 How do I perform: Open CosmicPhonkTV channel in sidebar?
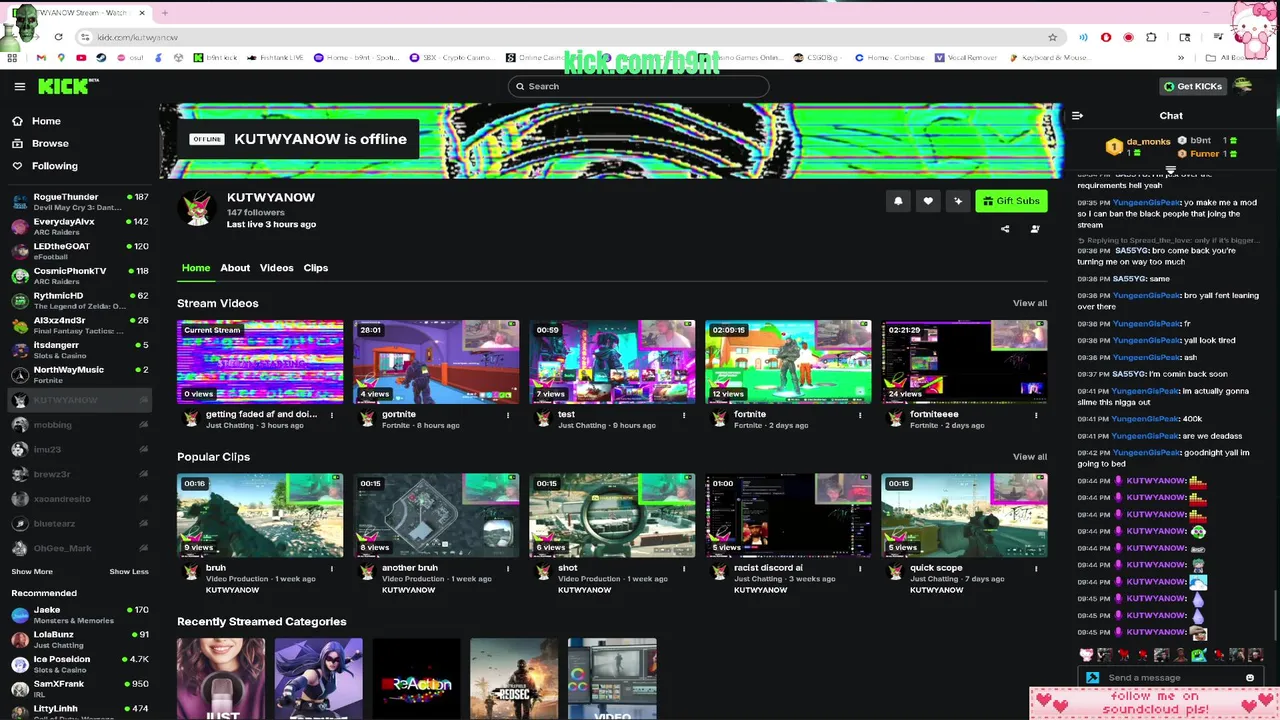click(79, 276)
